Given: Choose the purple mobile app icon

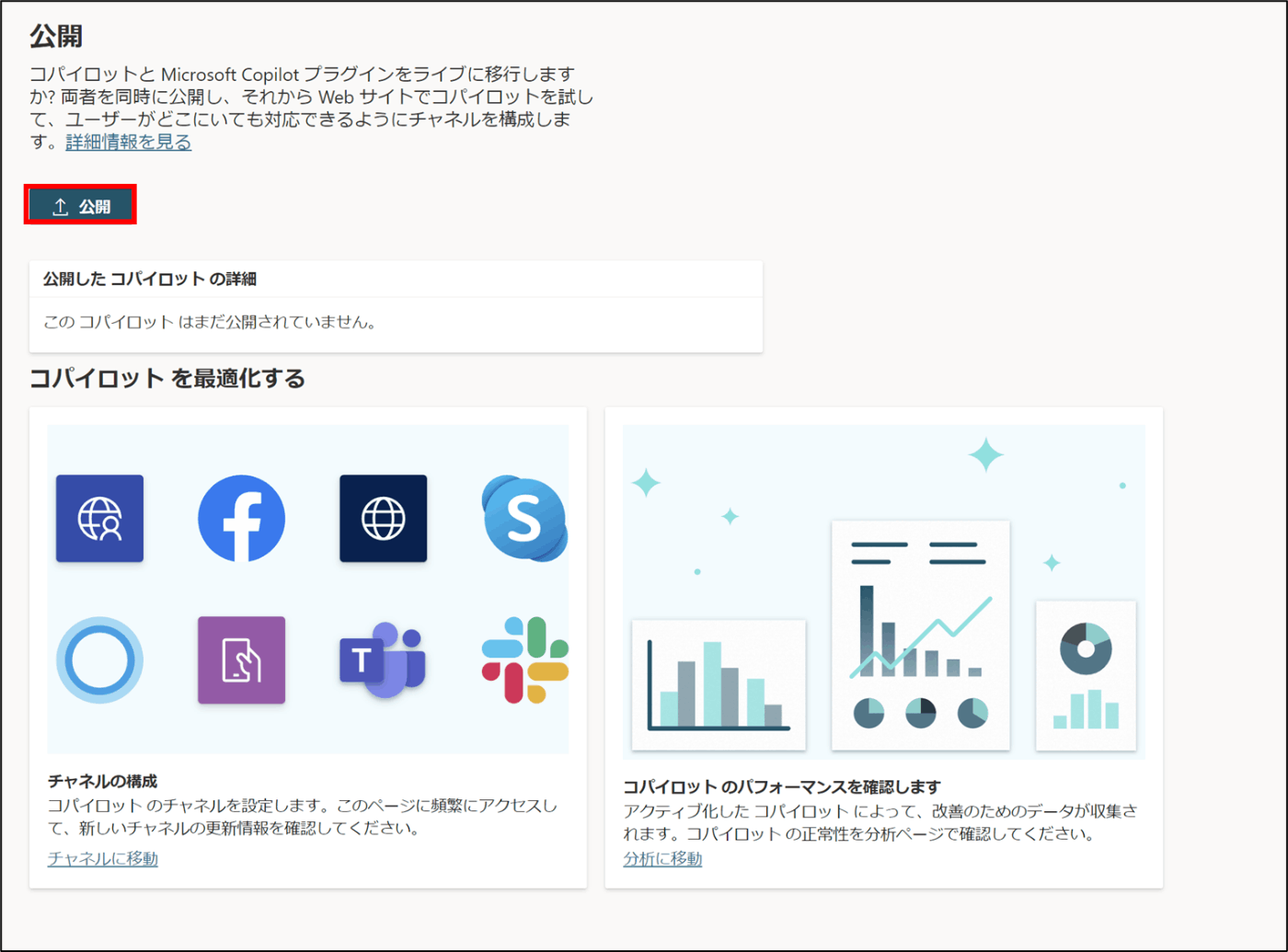Looking at the screenshot, I should click(x=241, y=660).
